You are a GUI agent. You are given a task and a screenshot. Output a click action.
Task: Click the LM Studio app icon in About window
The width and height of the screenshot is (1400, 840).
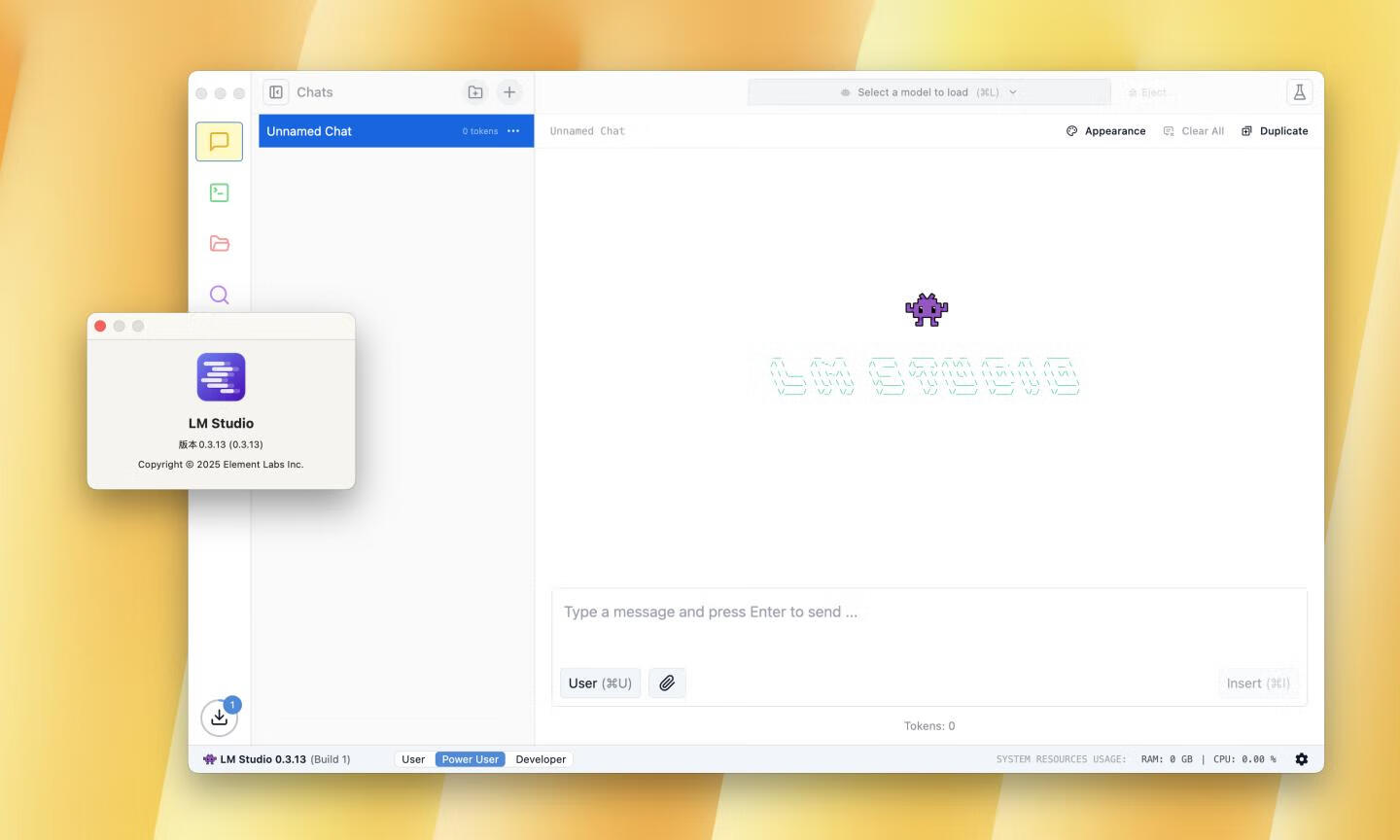coord(221,377)
